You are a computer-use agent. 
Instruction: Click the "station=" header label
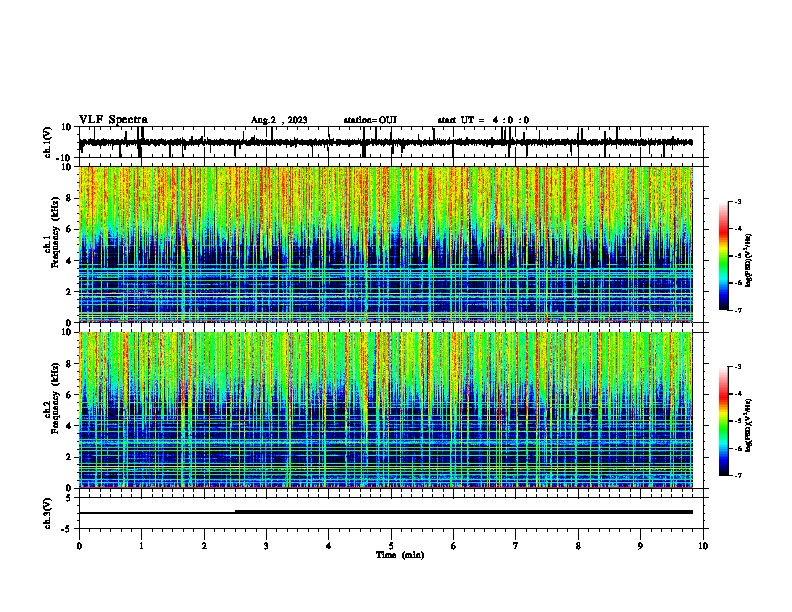pos(361,120)
